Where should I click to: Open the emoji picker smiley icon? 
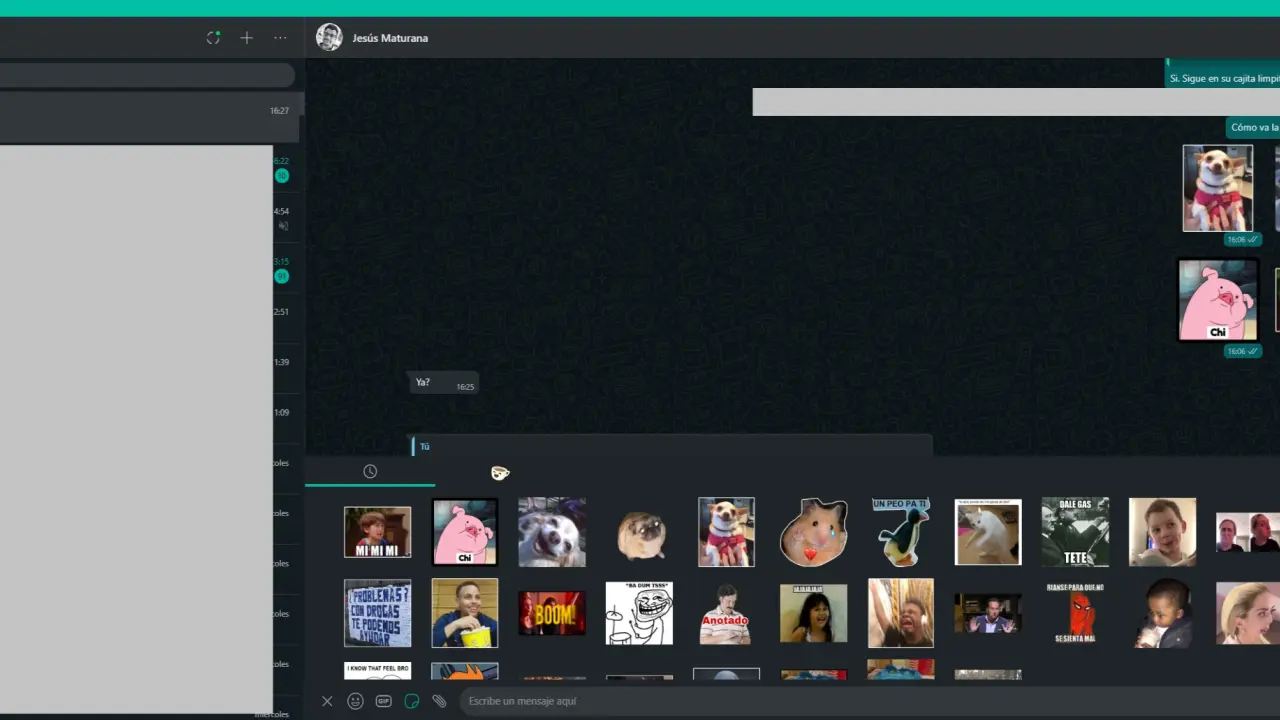(355, 701)
